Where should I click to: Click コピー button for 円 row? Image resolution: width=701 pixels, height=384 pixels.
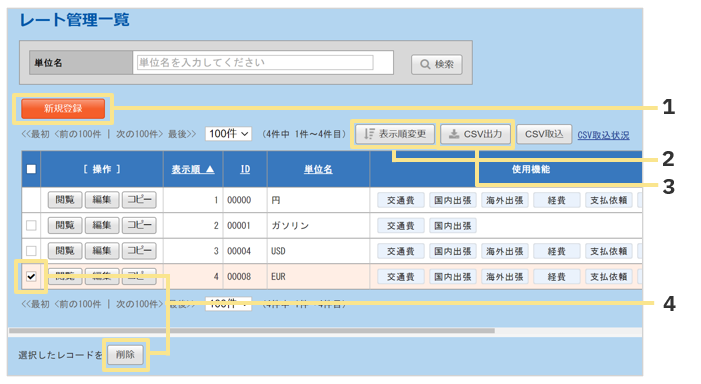139,200
